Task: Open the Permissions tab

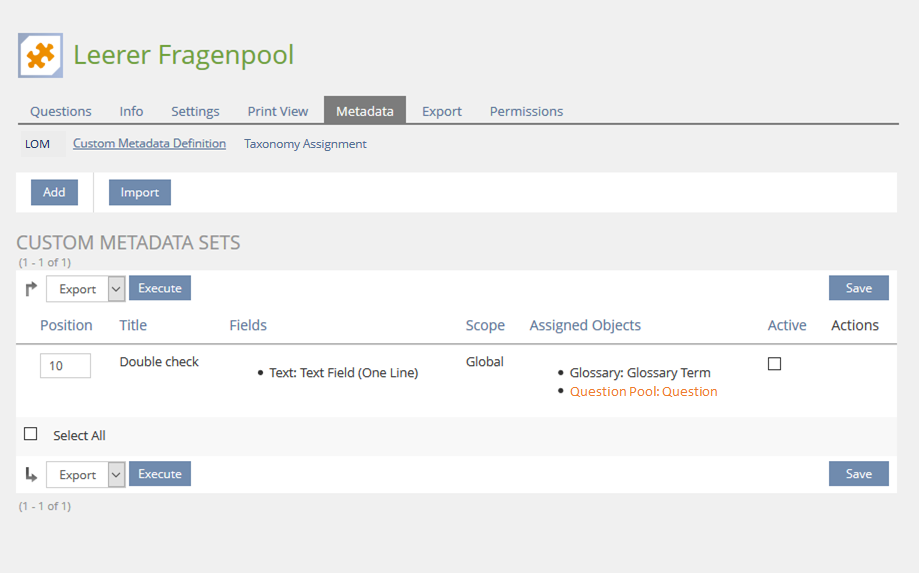Action: pos(526,111)
